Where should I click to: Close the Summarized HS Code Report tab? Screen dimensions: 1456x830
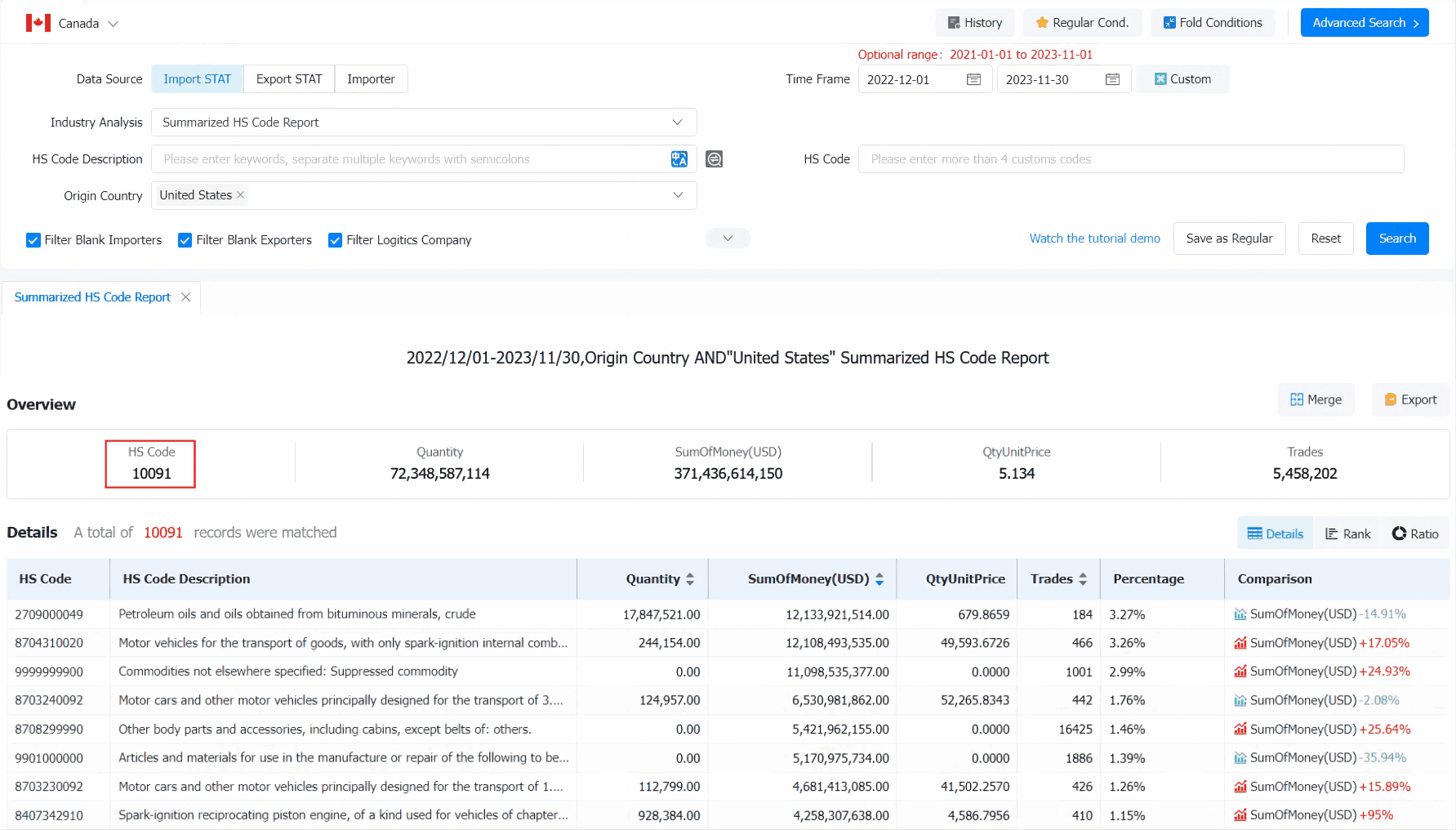tap(186, 297)
